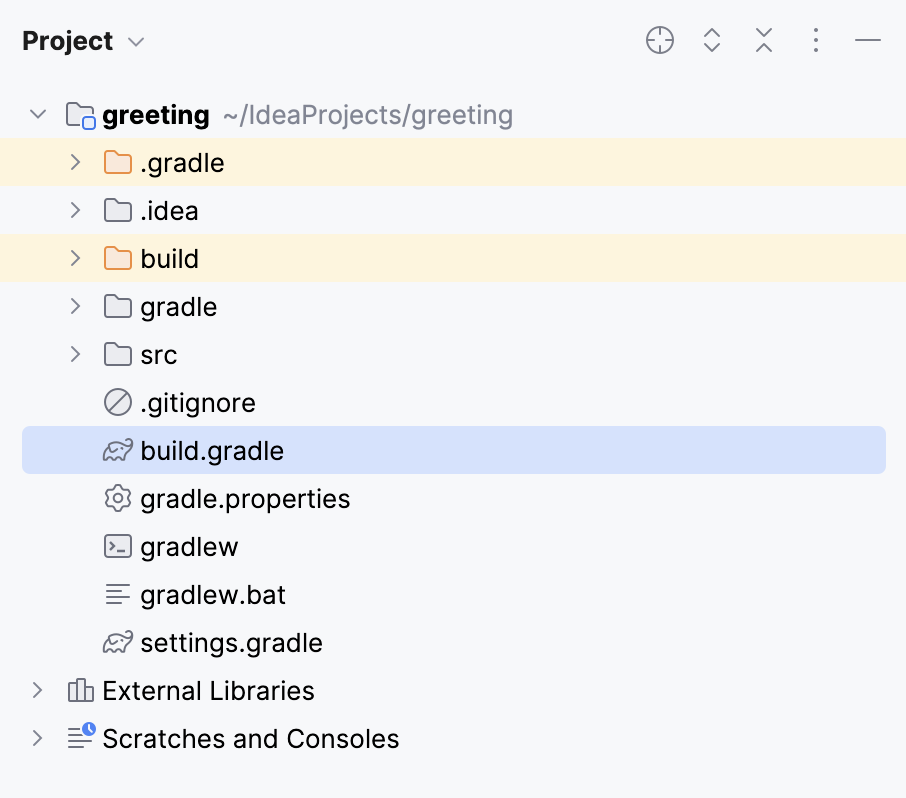Click the Scratches and Consoles clock icon
The height and width of the screenshot is (798, 906).
coord(80,738)
